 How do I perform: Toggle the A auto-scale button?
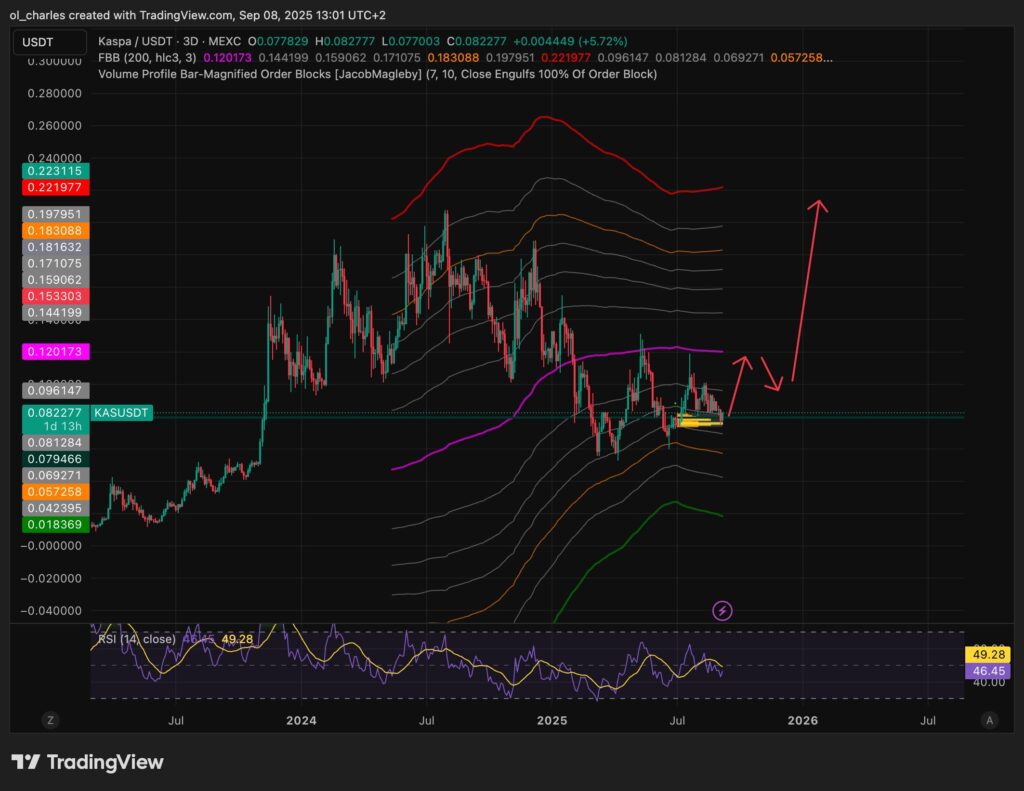click(989, 720)
